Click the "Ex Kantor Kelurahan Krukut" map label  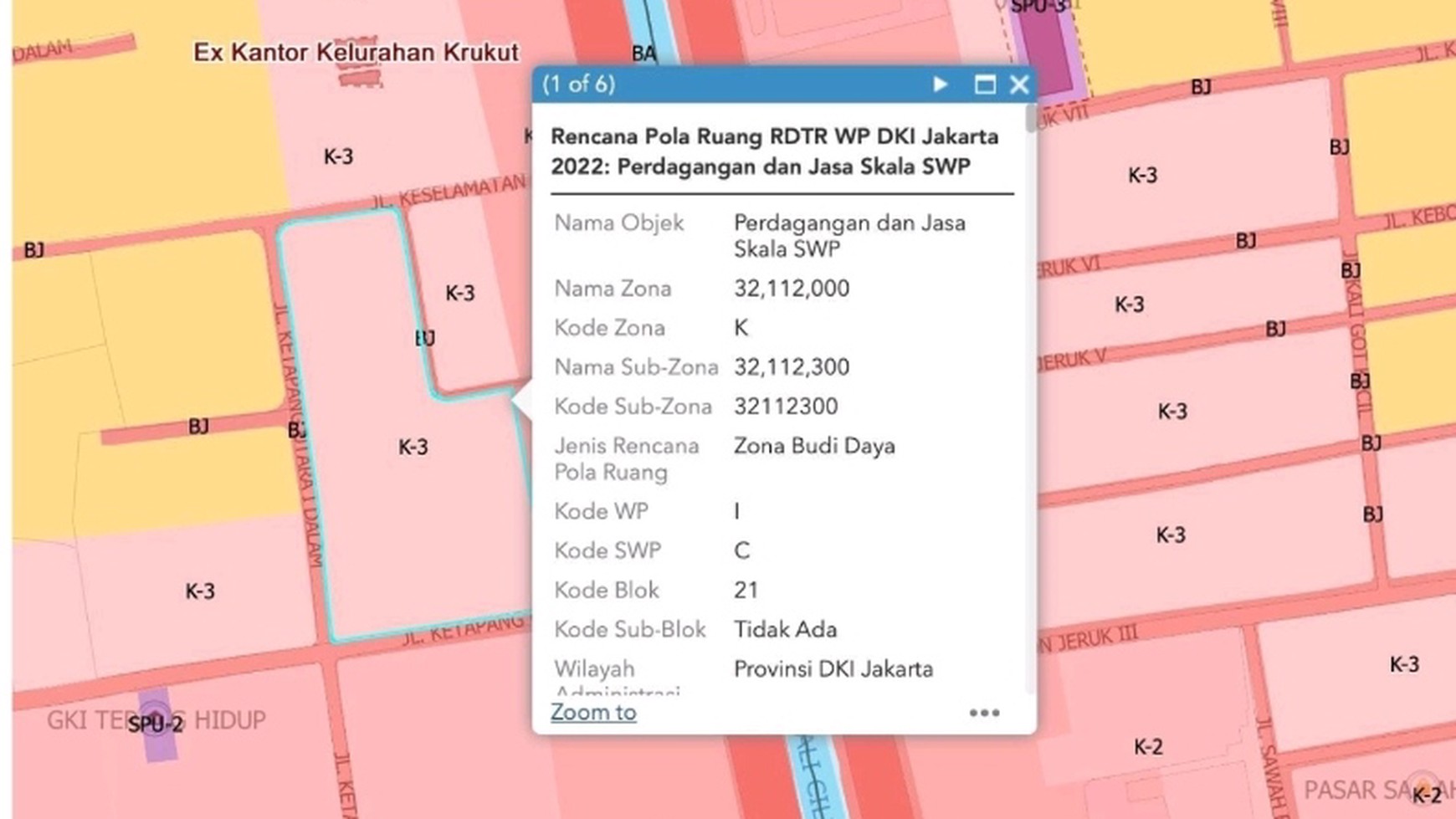[356, 52]
